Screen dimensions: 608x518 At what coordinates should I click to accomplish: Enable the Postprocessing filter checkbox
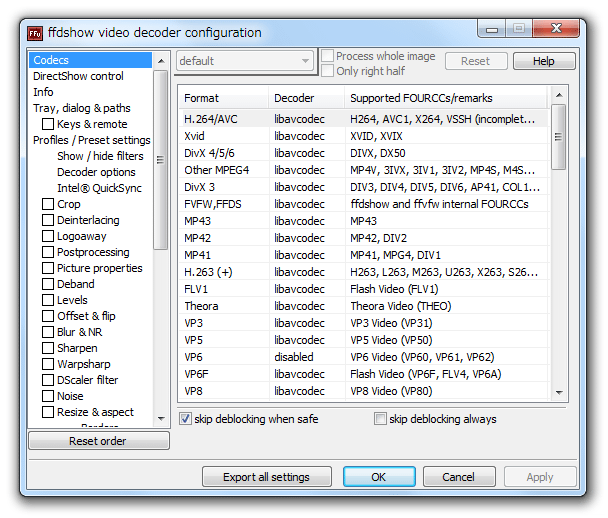pyautogui.click(x=48, y=252)
